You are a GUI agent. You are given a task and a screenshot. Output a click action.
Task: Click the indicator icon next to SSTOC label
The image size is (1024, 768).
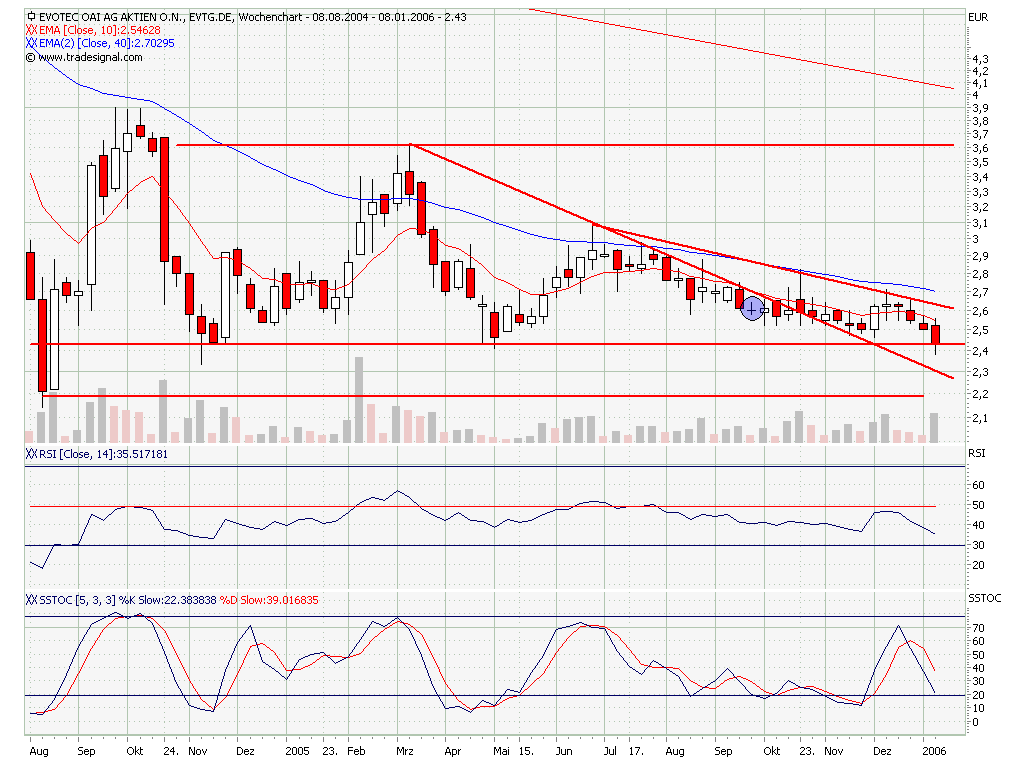pos(31,599)
